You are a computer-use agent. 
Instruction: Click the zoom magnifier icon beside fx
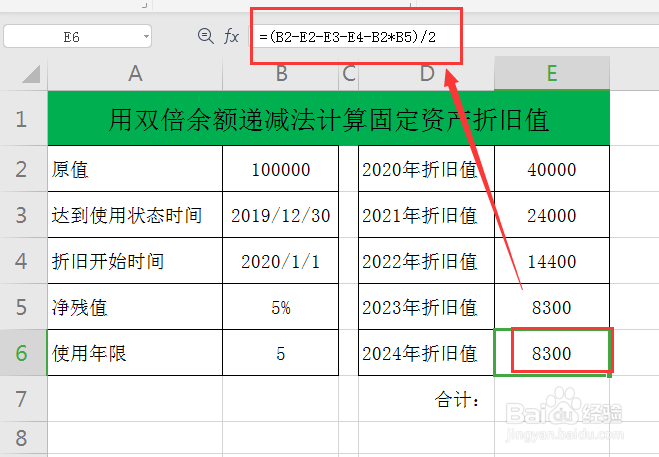pos(206,36)
